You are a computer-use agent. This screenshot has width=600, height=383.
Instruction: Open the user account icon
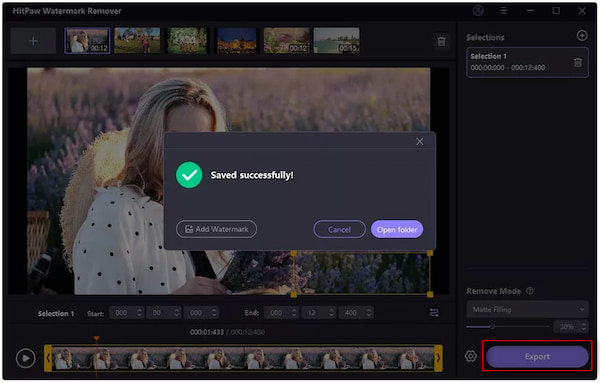[478, 11]
